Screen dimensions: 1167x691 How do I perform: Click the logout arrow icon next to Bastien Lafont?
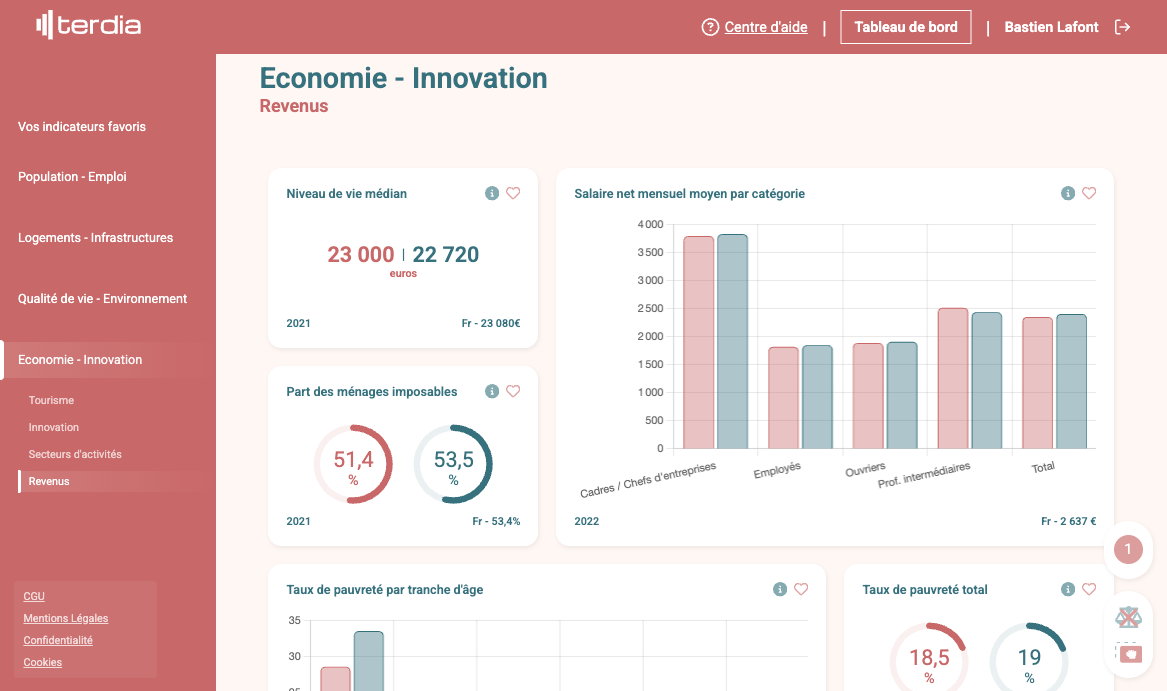(x=1122, y=27)
